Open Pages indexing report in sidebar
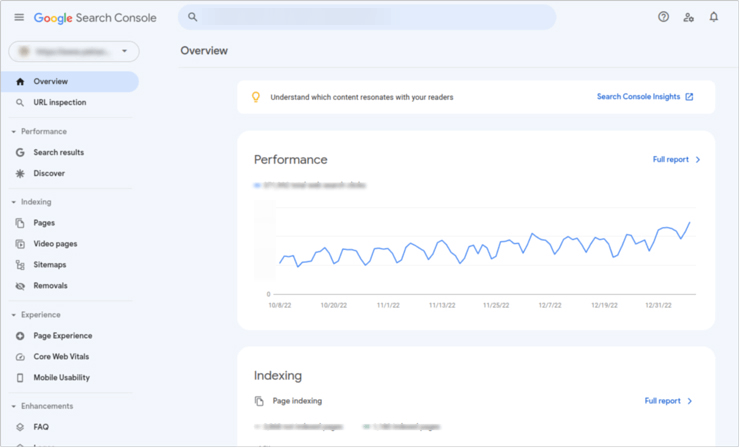This screenshot has width=740, height=448. pyautogui.click(x=44, y=223)
